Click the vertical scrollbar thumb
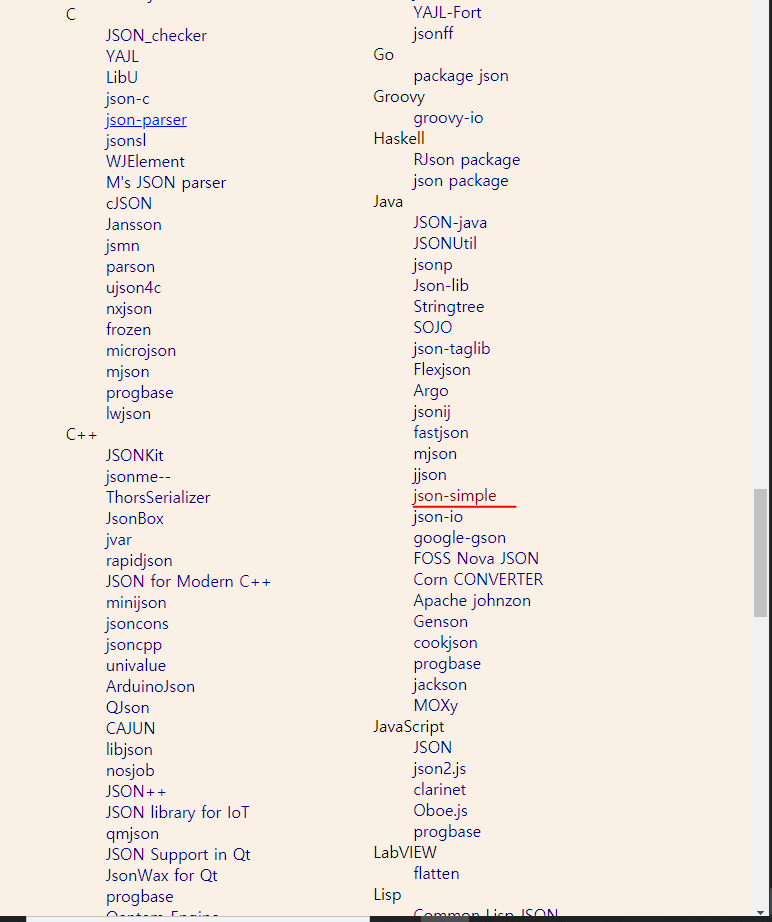This screenshot has width=772, height=922. click(760, 553)
